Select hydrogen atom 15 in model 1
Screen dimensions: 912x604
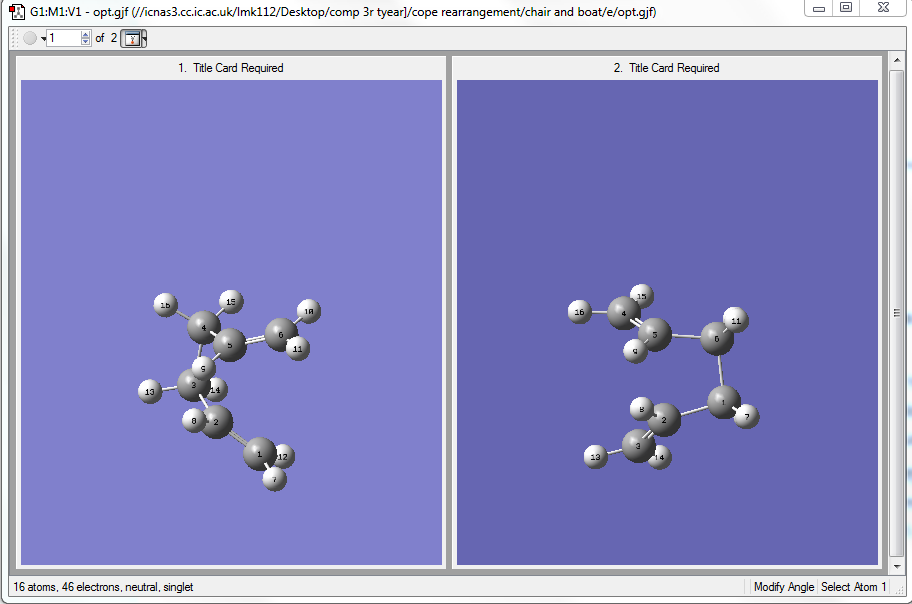[231, 301]
